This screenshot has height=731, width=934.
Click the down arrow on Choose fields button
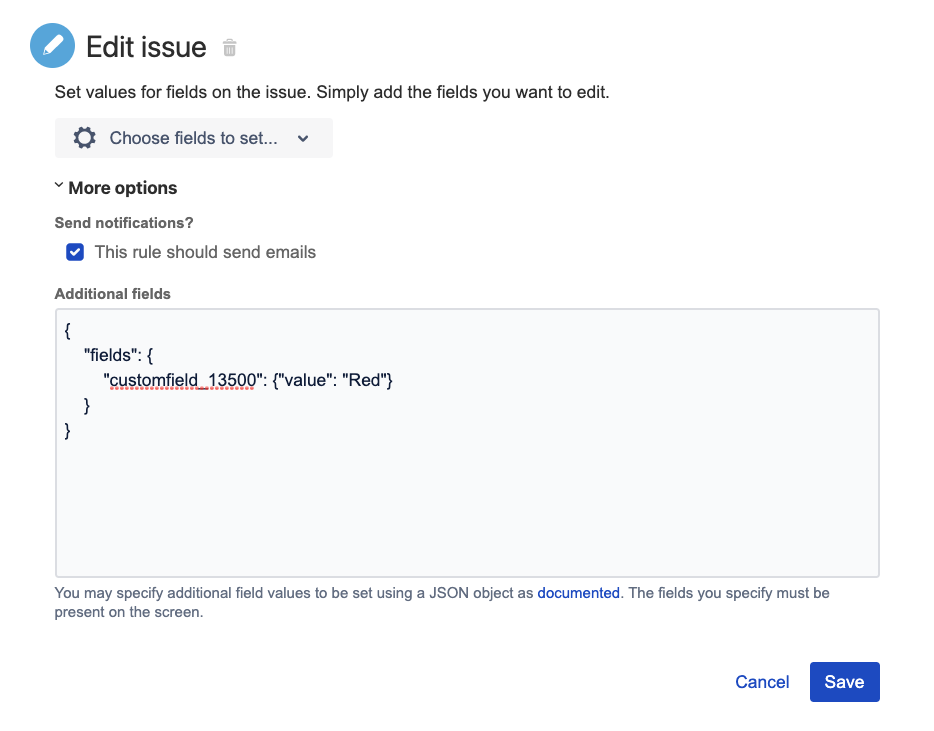point(303,139)
